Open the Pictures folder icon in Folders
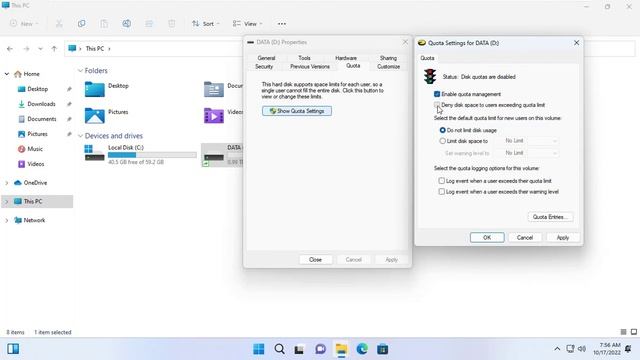This screenshot has height=360, width=640. pos(95,116)
